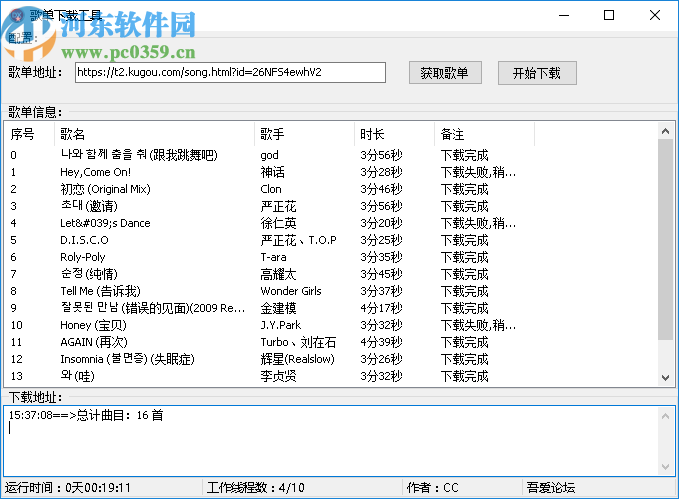Close the 歌单下载工具 window
The width and height of the screenshot is (679, 499).
655,16
